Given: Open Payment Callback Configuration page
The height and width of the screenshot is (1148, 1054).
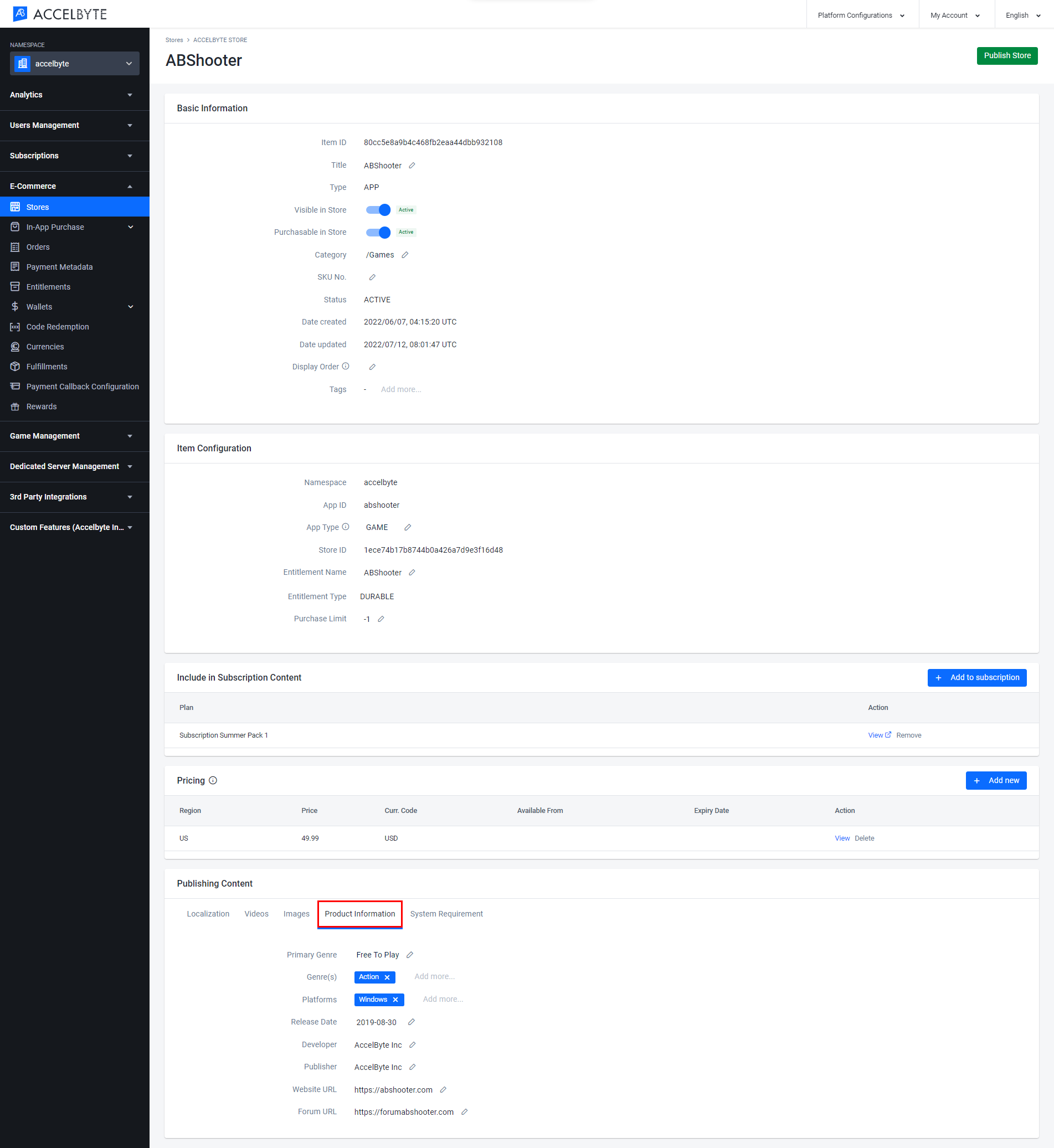Looking at the screenshot, I should tap(75, 387).
